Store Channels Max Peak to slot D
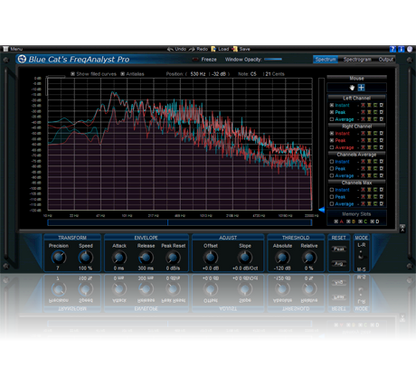This screenshot has width=416, height=376. coord(381,197)
